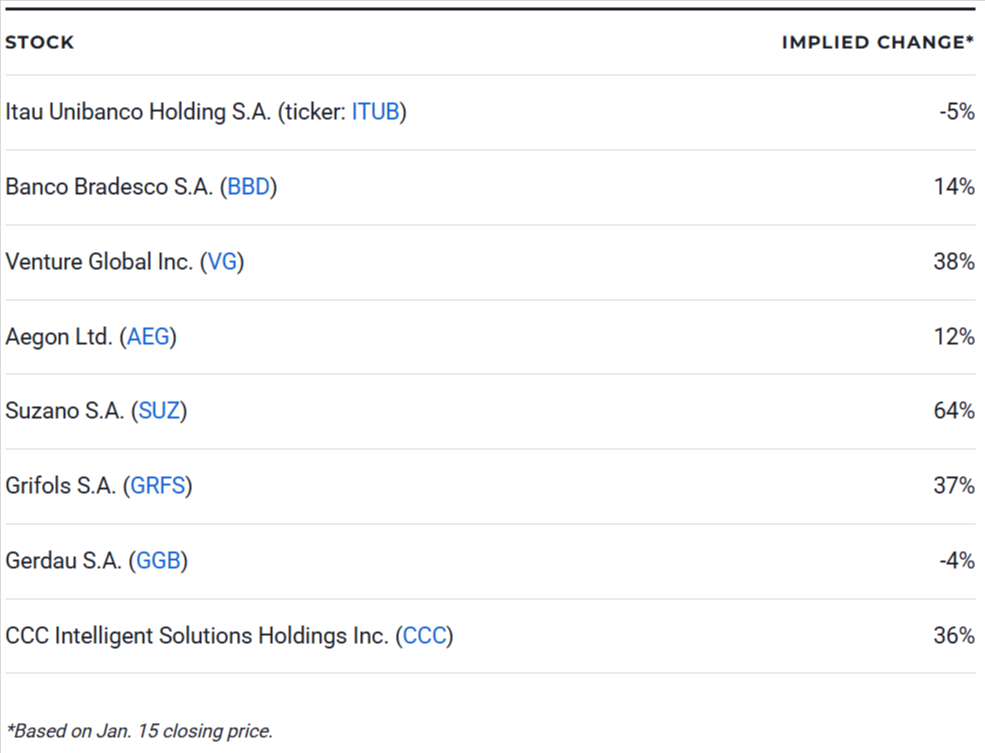Select the text Grifols S.A.
Screen dimensions: 985x753
point(61,485)
